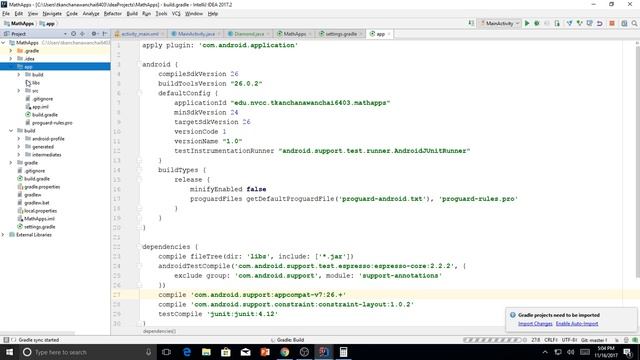The width and height of the screenshot is (640, 360).
Task: Click the Git: master branch widget
Action: tap(593, 340)
